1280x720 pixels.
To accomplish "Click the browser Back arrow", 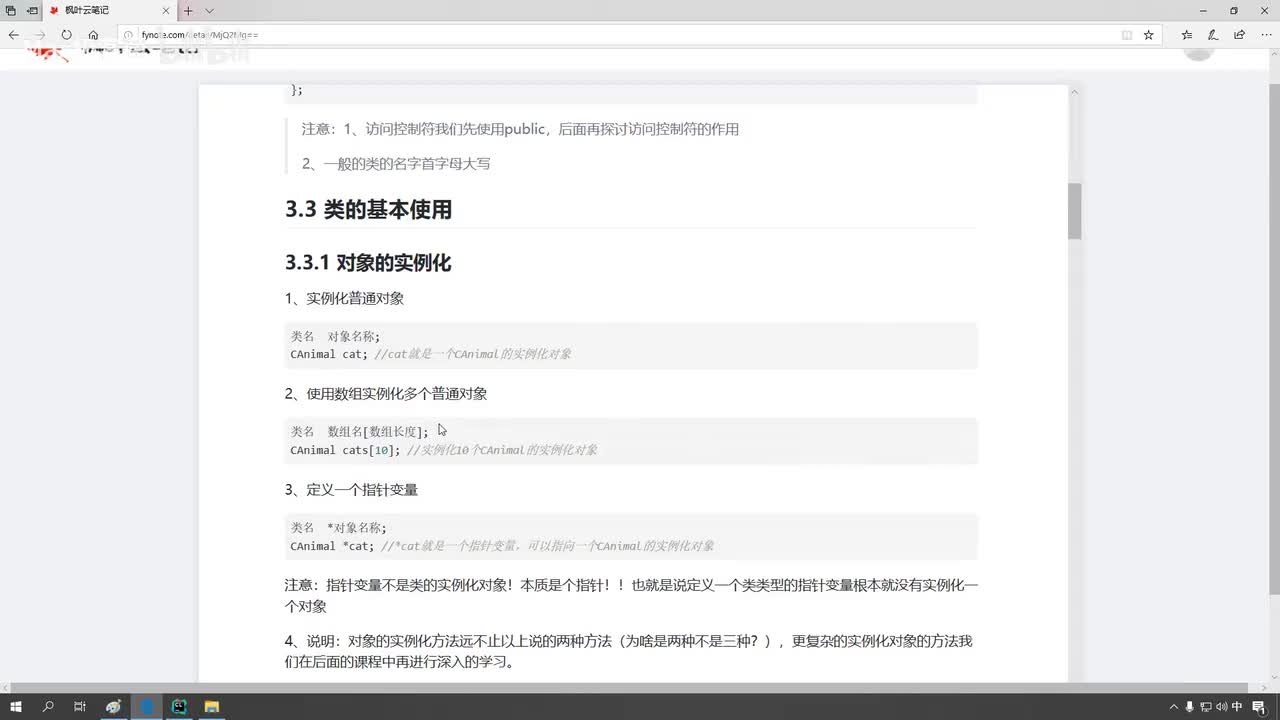I will tap(14, 34).
